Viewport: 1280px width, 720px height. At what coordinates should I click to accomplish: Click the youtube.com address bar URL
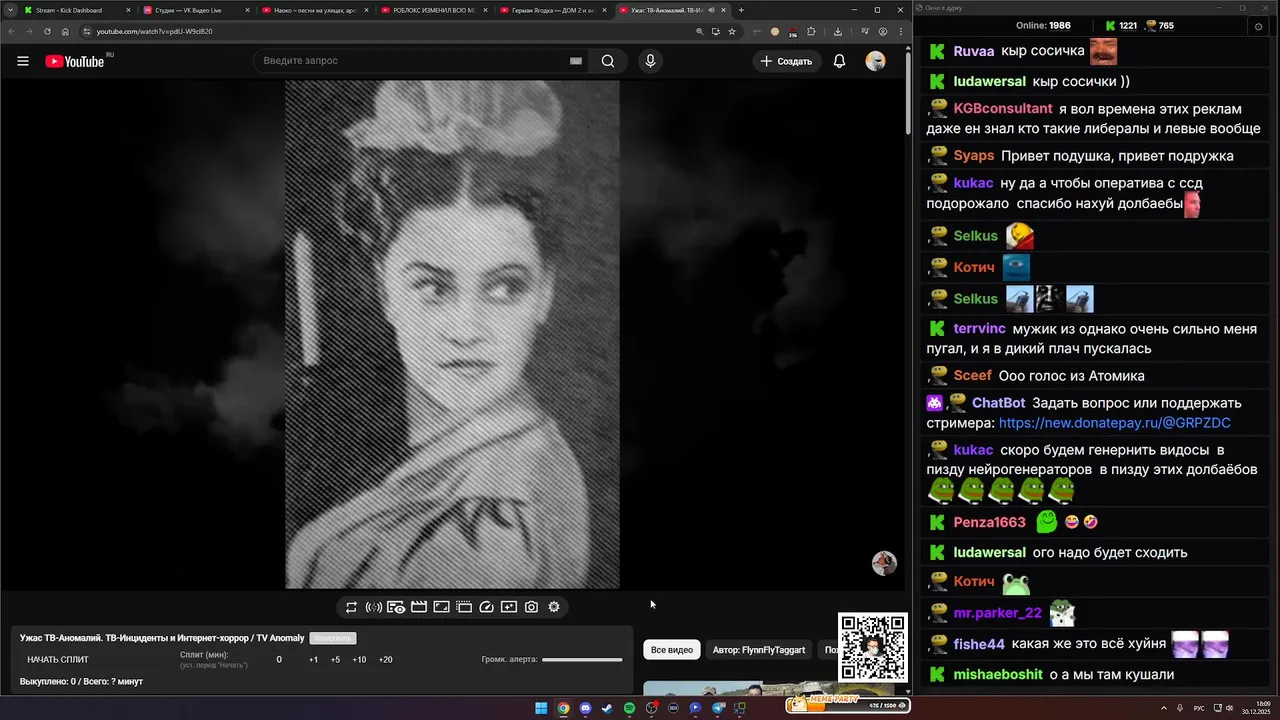[154, 31]
